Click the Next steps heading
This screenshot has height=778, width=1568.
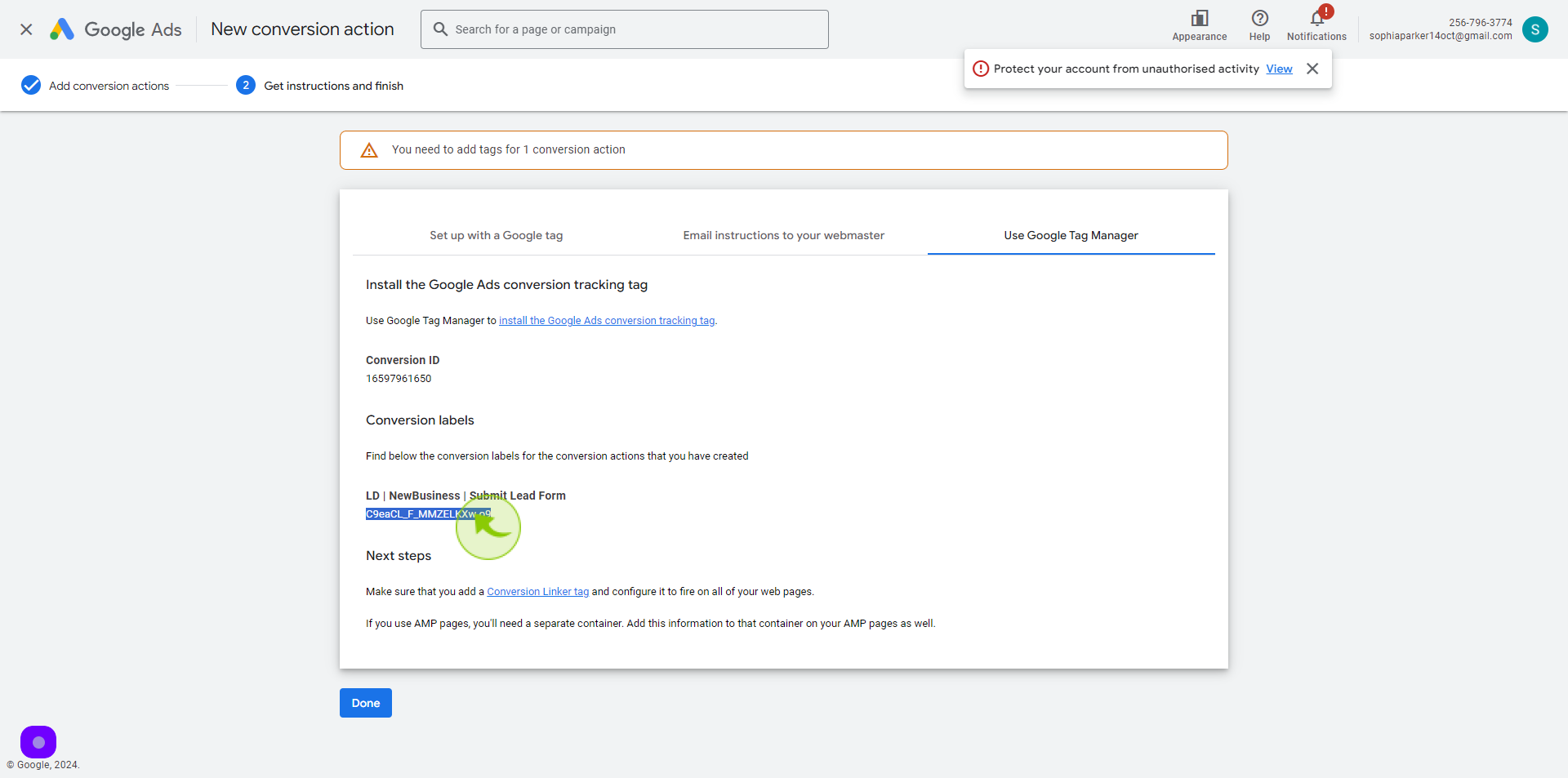click(399, 556)
